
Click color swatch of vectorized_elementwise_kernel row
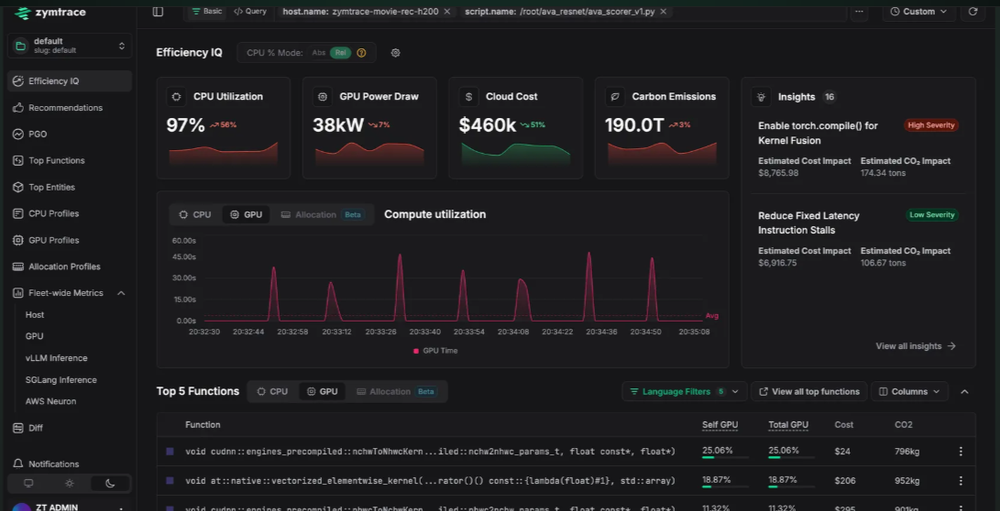tap(170, 480)
